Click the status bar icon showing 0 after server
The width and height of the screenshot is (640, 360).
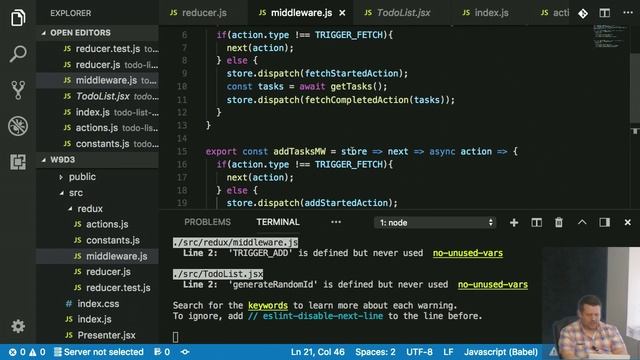tap(162, 352)
